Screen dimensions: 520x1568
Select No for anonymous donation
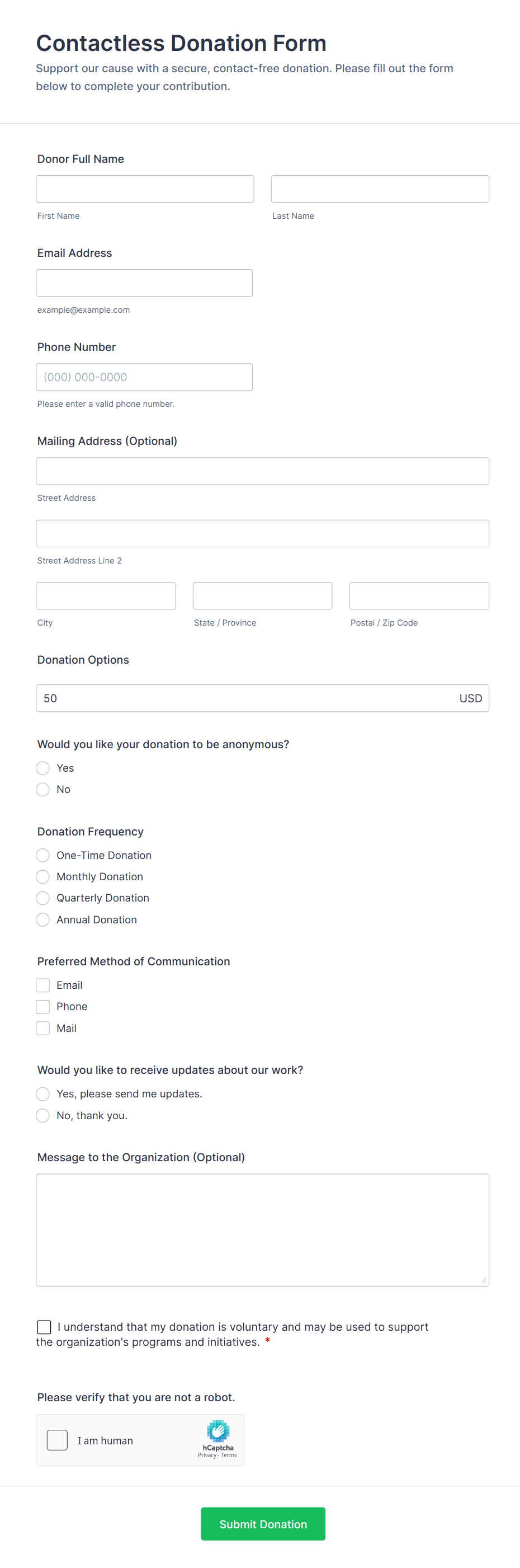pos(42,790)
